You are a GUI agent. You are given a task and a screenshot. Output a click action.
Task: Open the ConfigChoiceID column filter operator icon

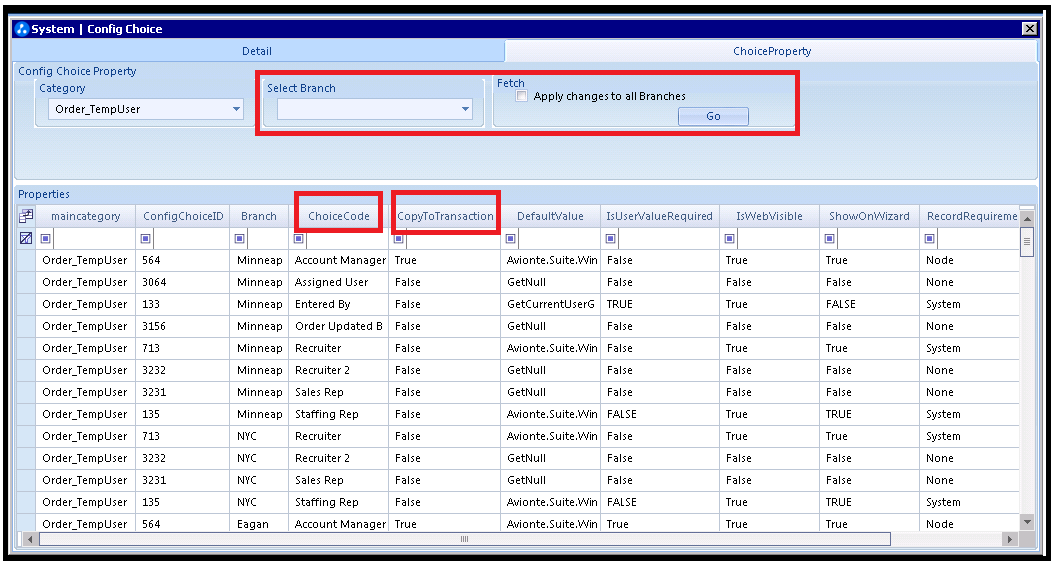145,238
